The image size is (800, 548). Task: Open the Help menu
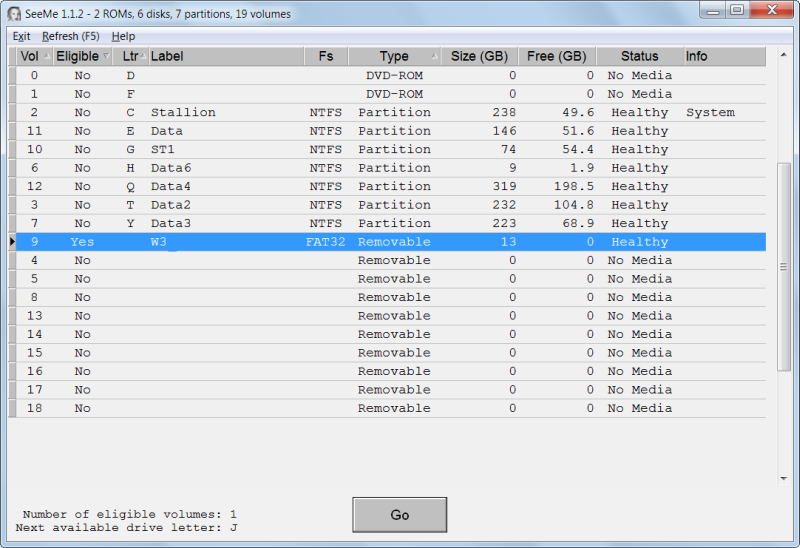pyautogui.click(x=123, y=36)
